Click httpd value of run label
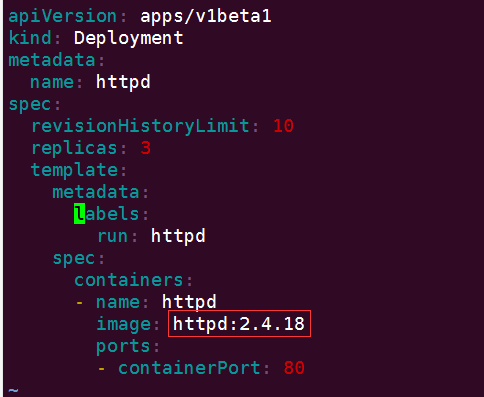Viewport: 484px width, 397px height. coord(178,236)
